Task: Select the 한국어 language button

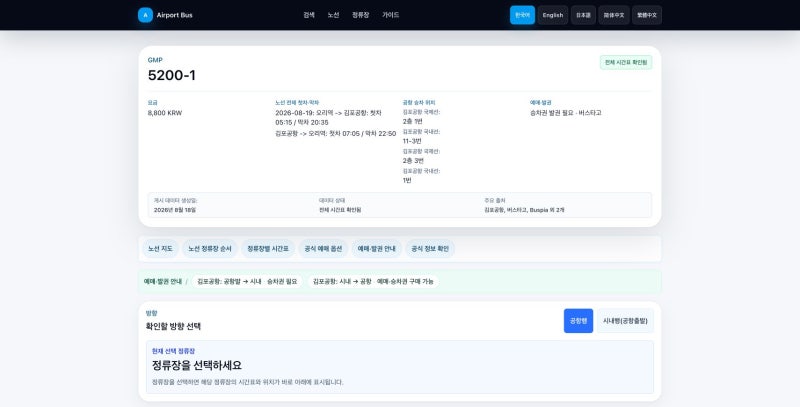Action: 522,15
